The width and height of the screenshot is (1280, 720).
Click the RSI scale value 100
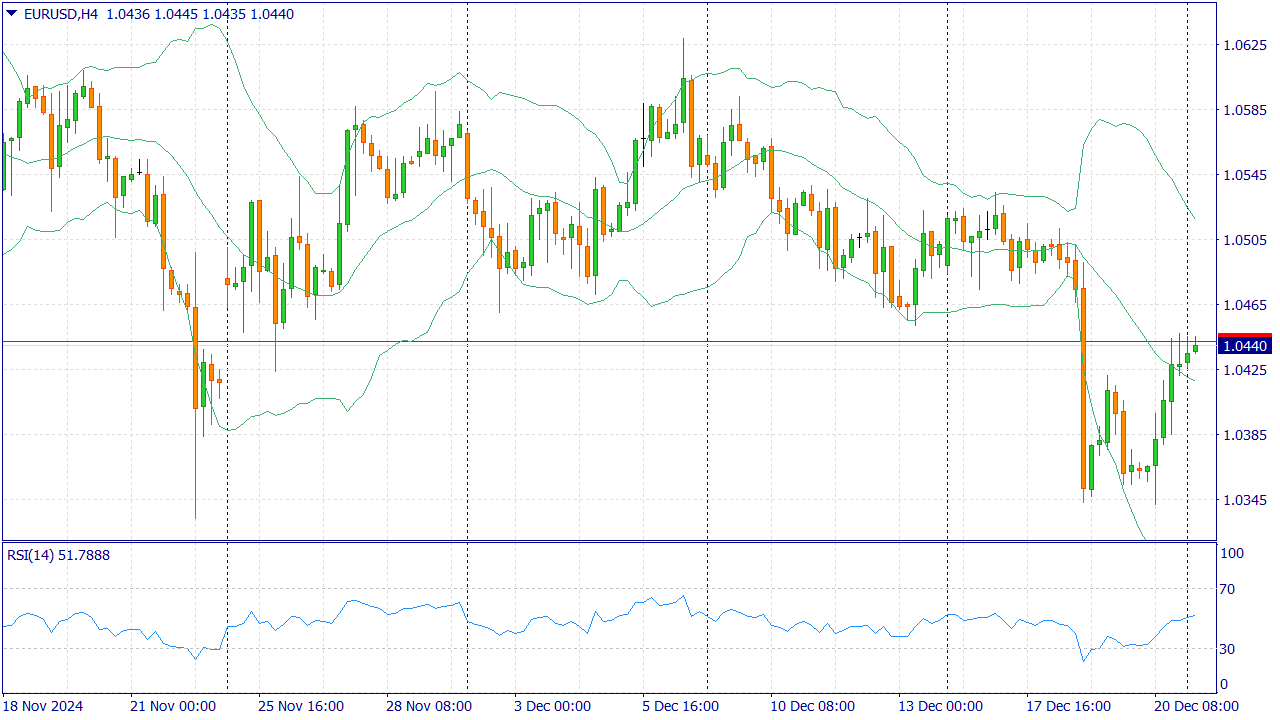pyautogui.click(x=1233, y=553)
